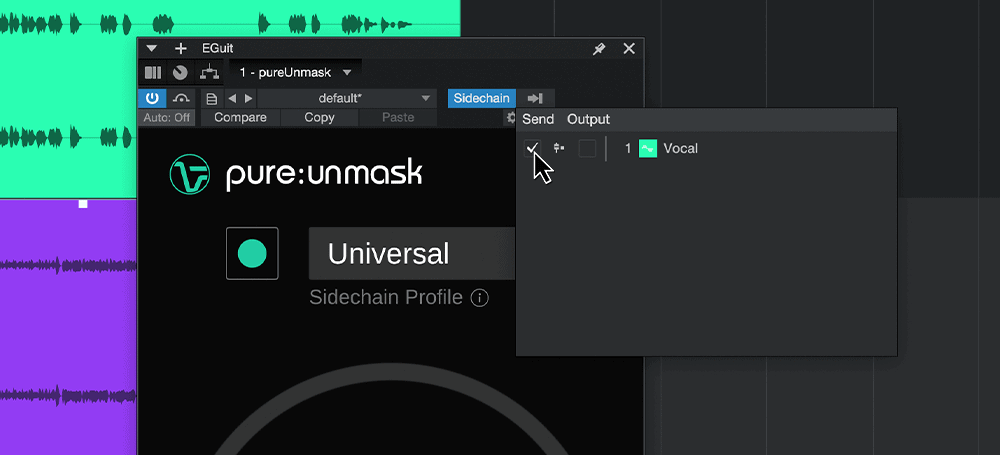1000x455 pixels.
Task: Open the plugin window dropdown menu arrow
Action: tap(151, 48)
